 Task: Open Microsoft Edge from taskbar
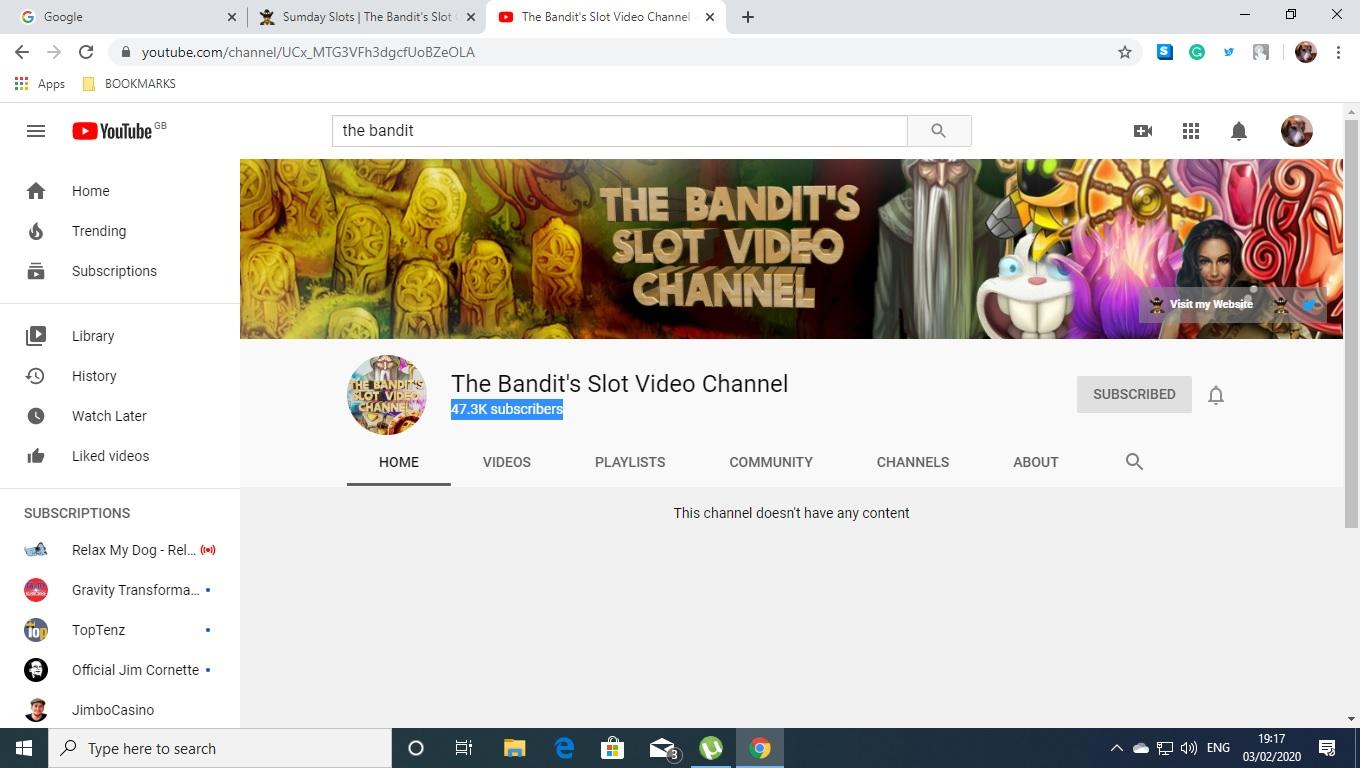(x=564, y=748)
